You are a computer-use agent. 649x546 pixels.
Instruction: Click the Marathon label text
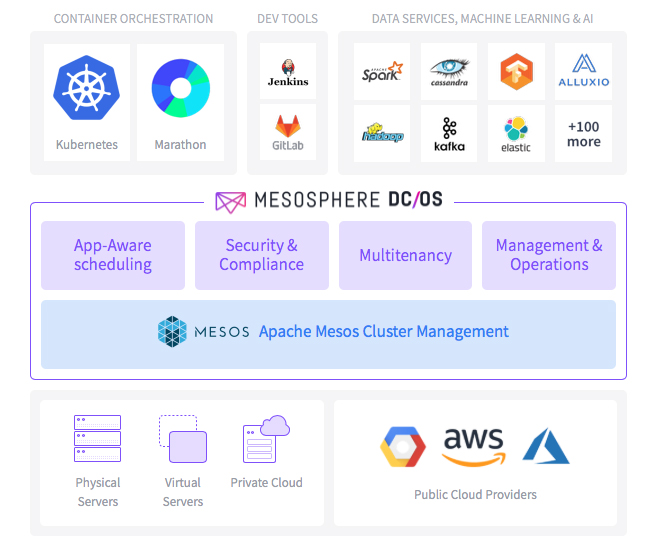point(180,144)
